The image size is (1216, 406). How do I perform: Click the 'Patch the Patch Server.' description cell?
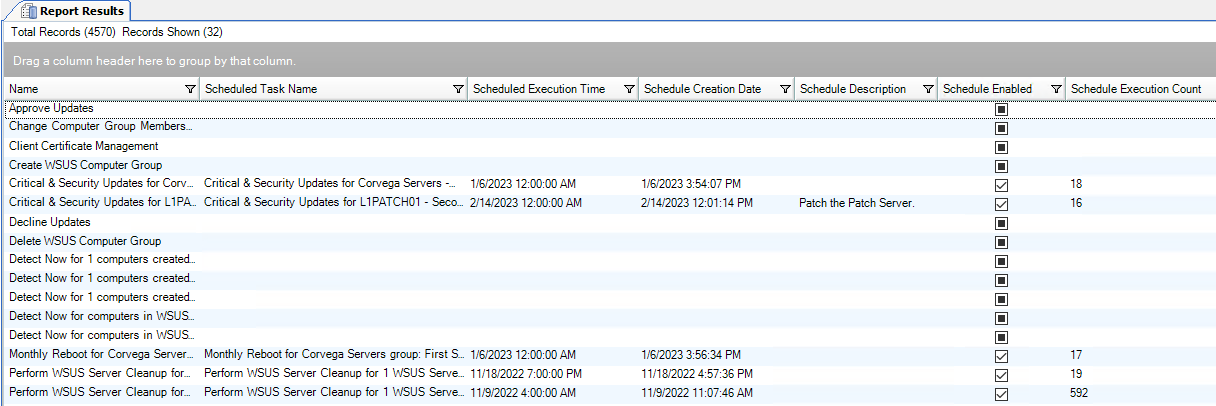coord(857,203)
